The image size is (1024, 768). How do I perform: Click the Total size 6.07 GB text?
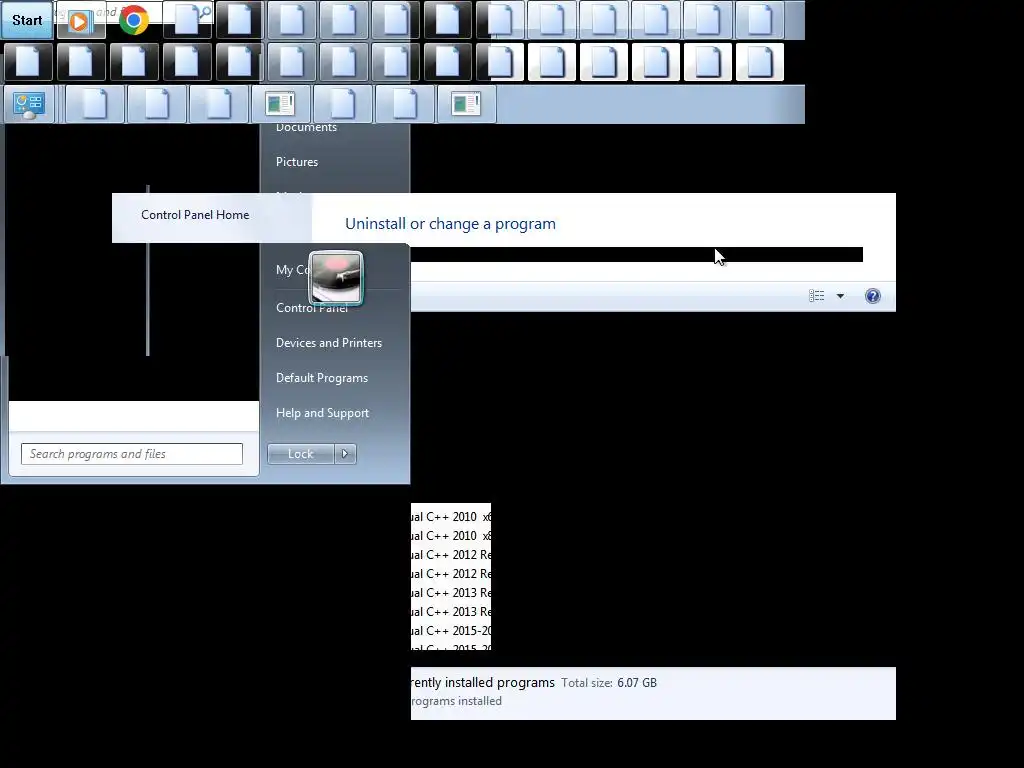[609, 683]
